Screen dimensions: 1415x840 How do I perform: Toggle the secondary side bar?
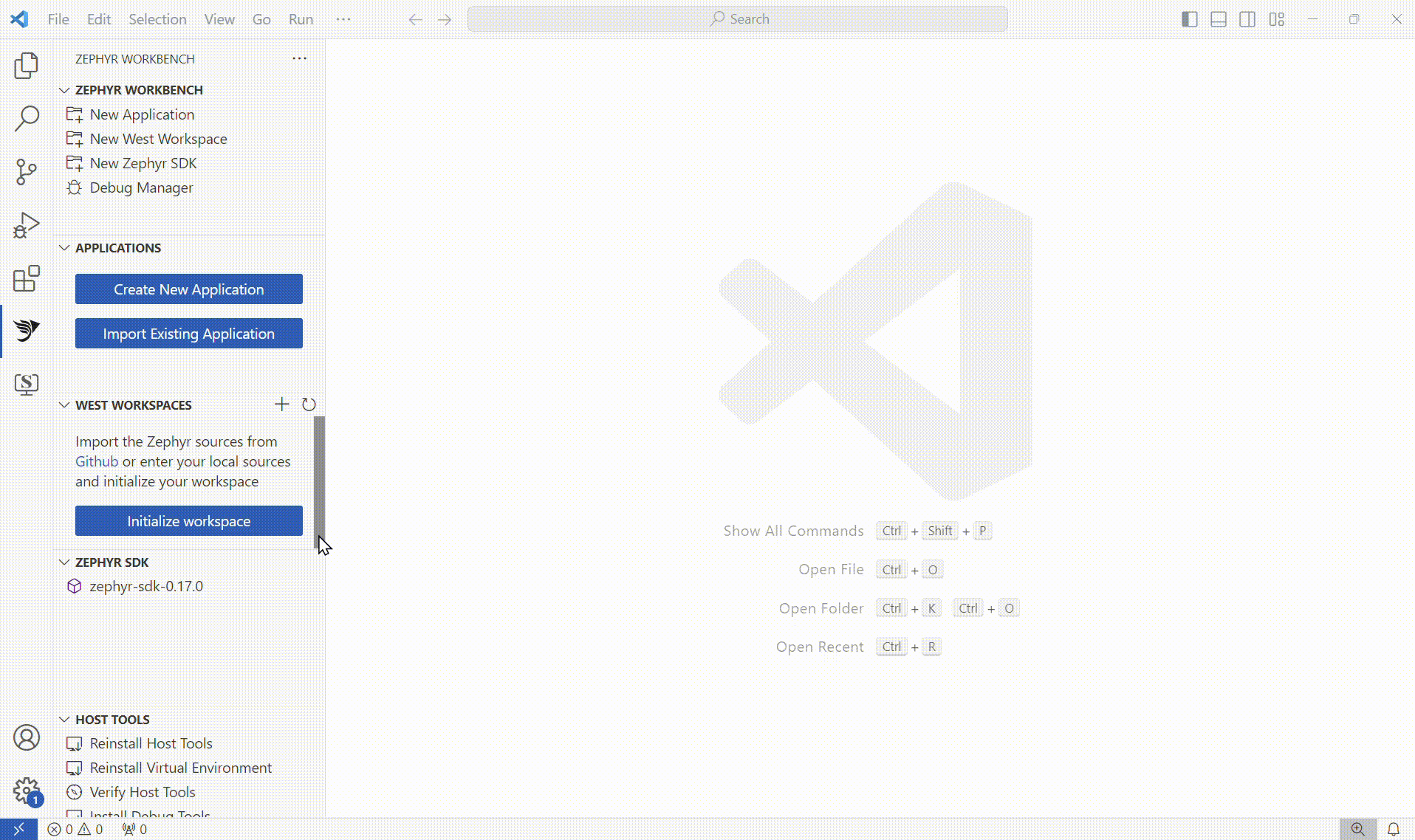pyautogui.click(x=1247, y=19)
